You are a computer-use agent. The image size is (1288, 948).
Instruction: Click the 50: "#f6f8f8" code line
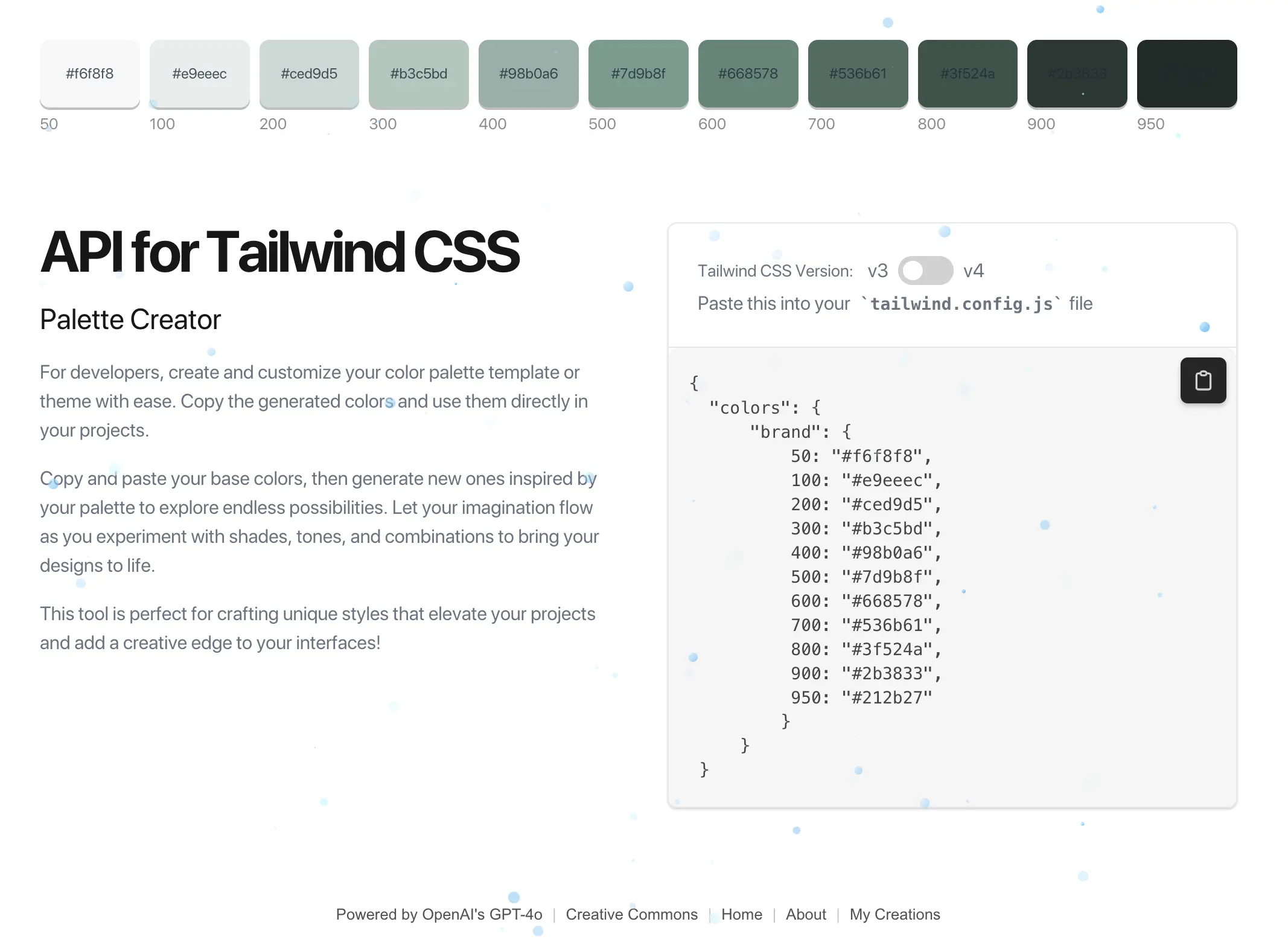point(861,456)
